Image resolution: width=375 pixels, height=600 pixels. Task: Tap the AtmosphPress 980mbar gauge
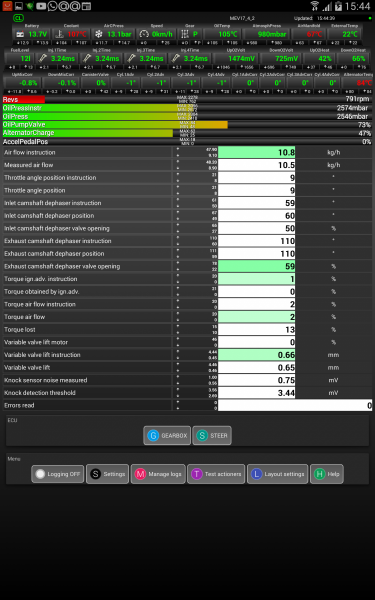pyautogui.click(x=267, y=34)
